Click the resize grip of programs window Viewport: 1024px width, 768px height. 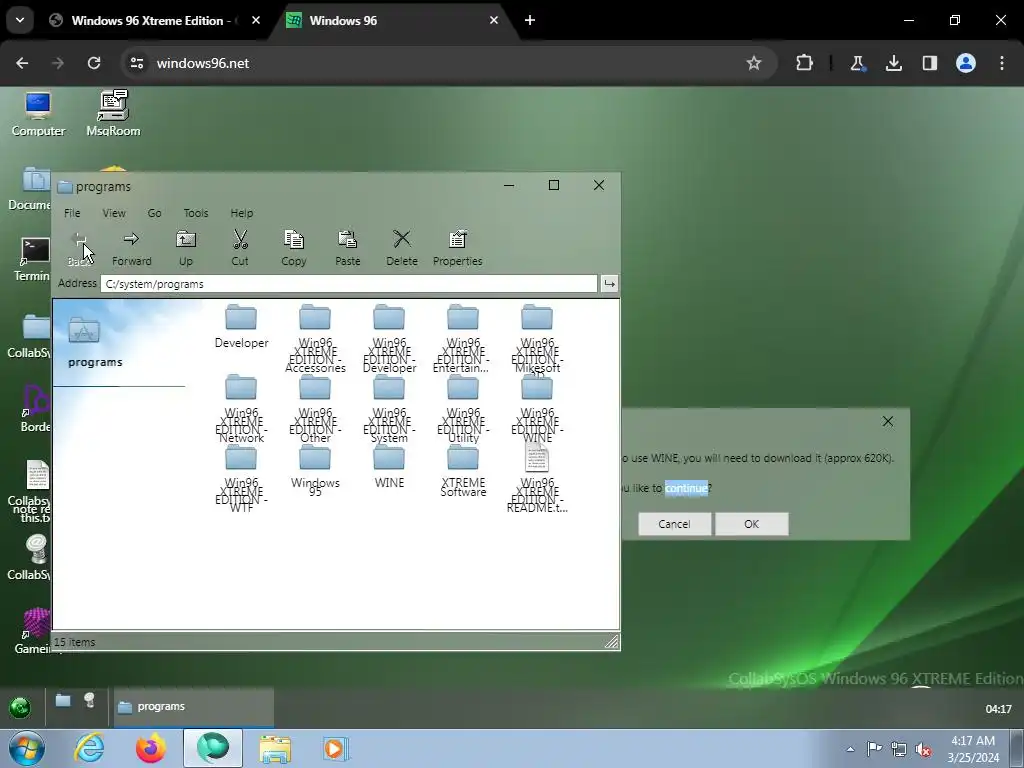pos(611,642)
